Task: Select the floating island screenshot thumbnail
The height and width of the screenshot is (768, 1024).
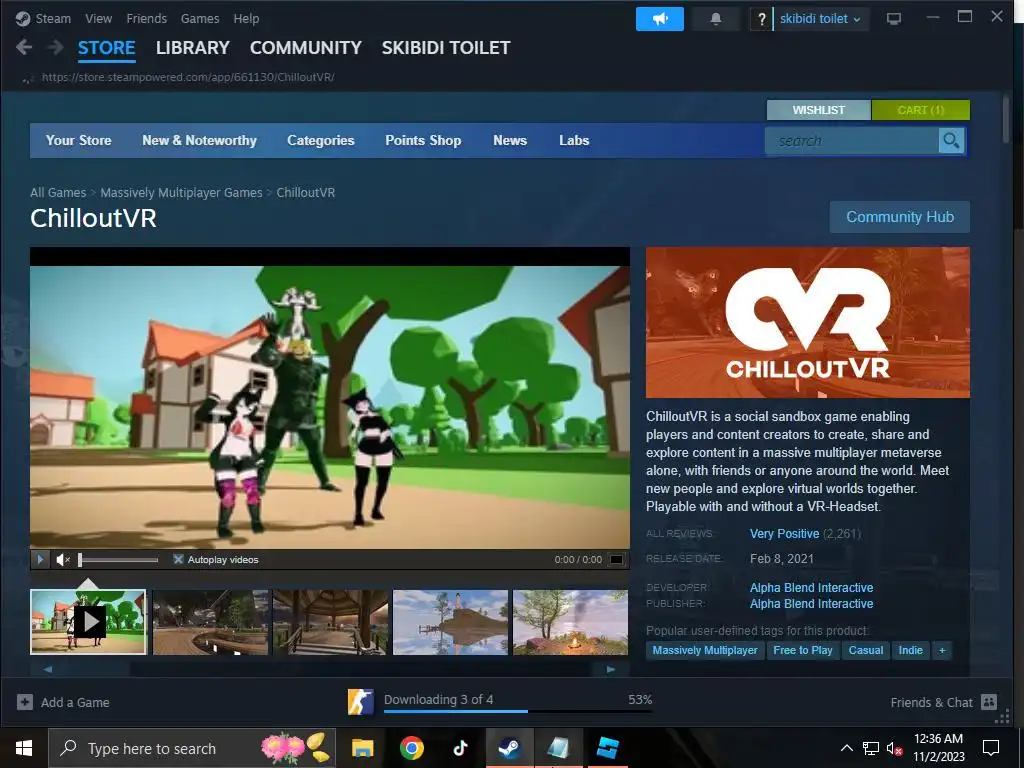Action: (451, 622)
